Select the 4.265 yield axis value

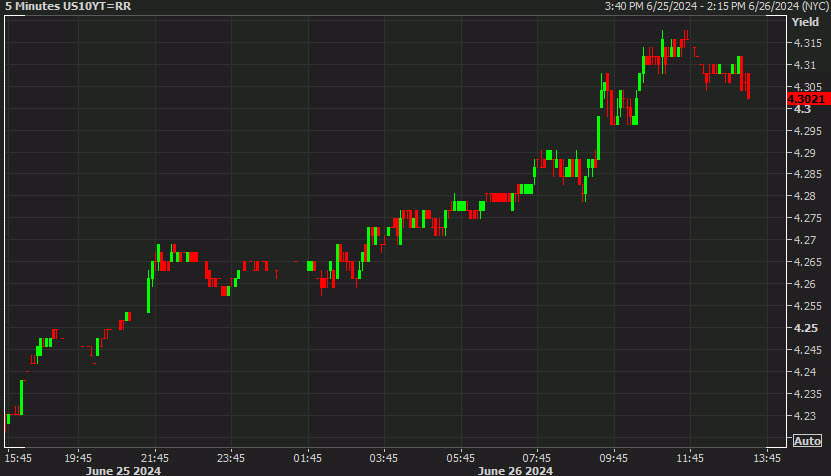point(808,262)
